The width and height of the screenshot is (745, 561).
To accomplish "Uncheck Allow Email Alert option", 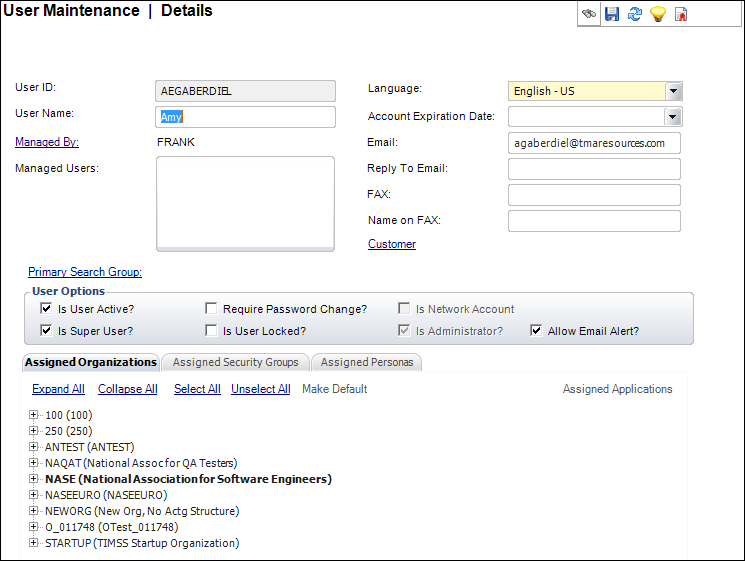I will point(536,331).
